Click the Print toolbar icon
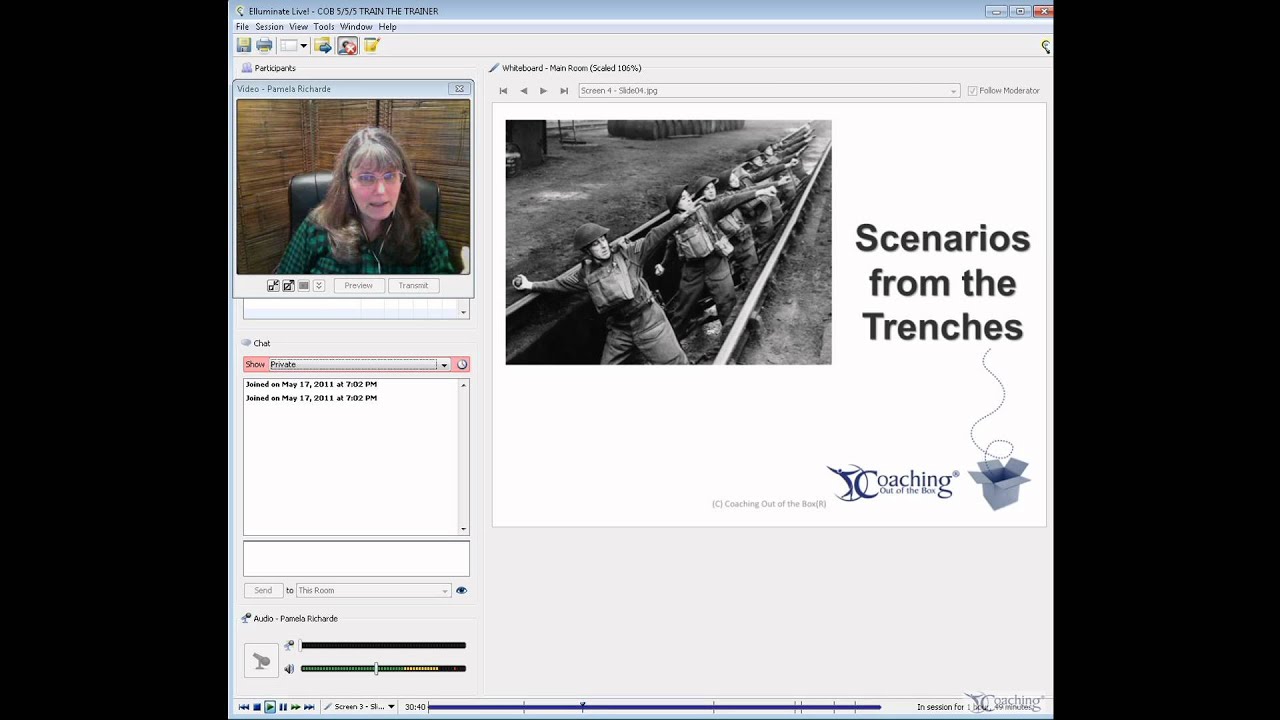Screen dimensions: 1280x720 [264, 45]
